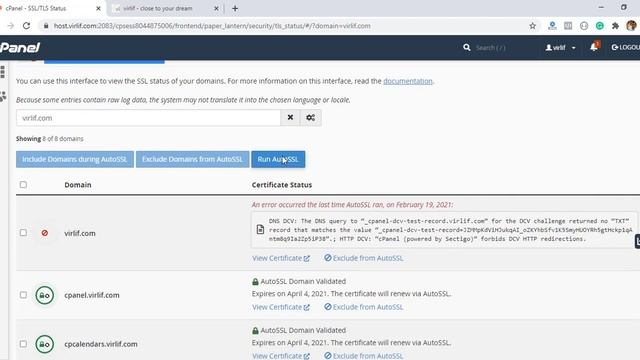The width and height of the screenshot is (640, 360).
Task: Open the notifications bell icon
Action: click(594, 47)
